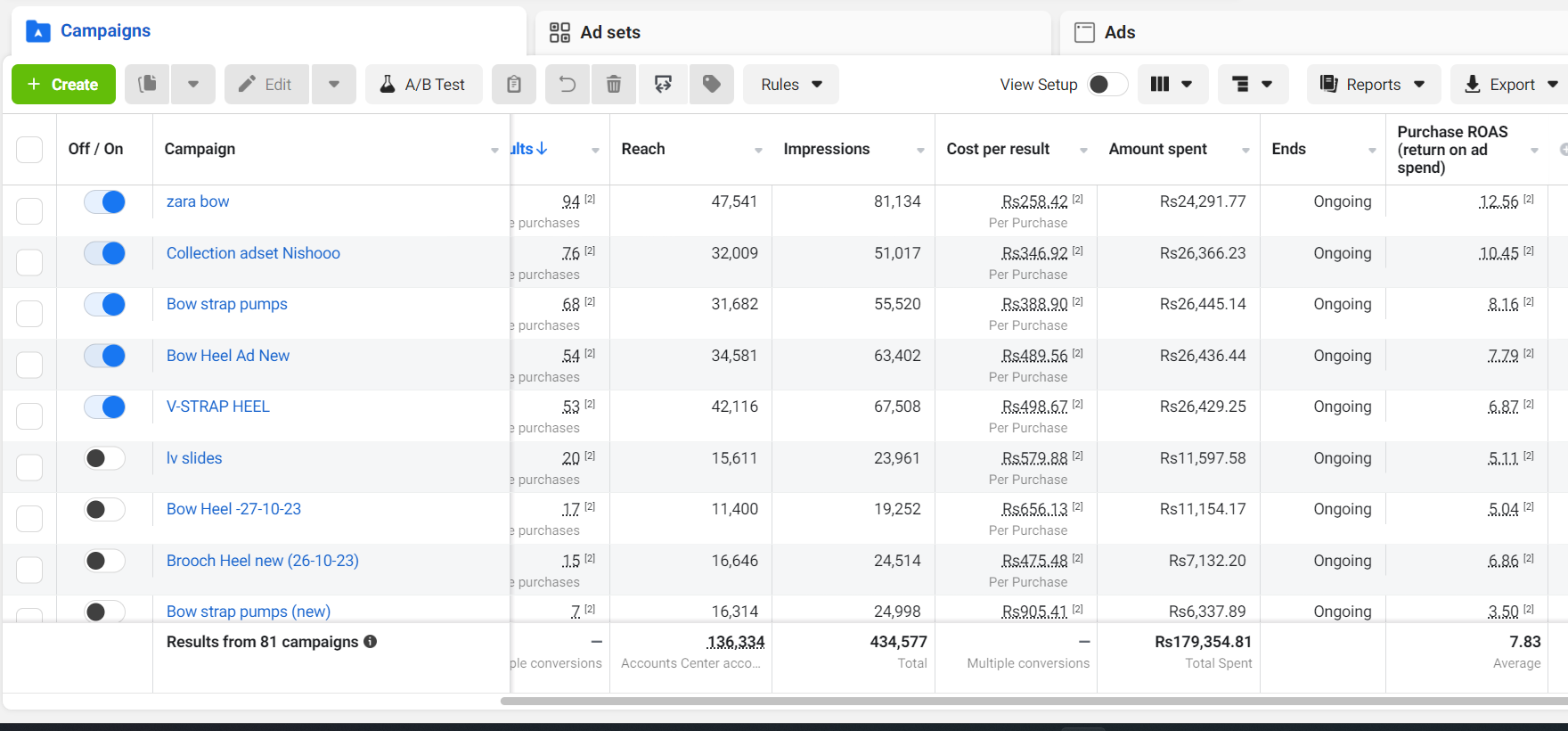The image size is (1568, 731).
Task: Toggle the zara bow campaign off
Action: pos(104,202)
